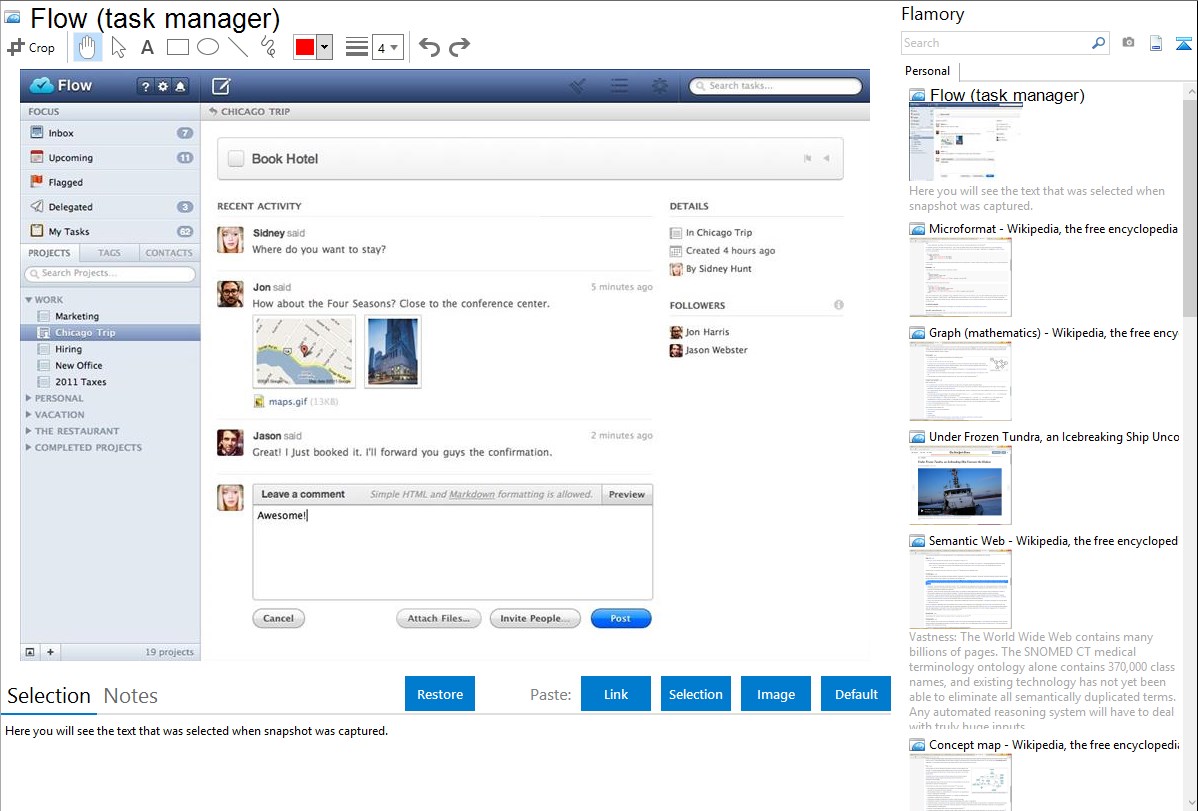This screenshot has height=811, width=1198.
Task: Open the Upcoming focus item
Action: tap(111, 157)
